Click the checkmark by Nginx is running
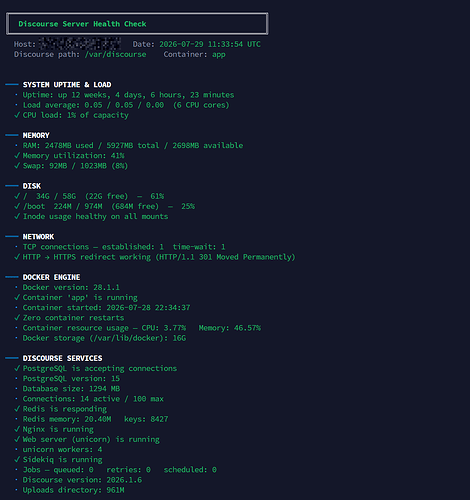The image size is (470, 500). pyautogui.click(x=17, y=429)
